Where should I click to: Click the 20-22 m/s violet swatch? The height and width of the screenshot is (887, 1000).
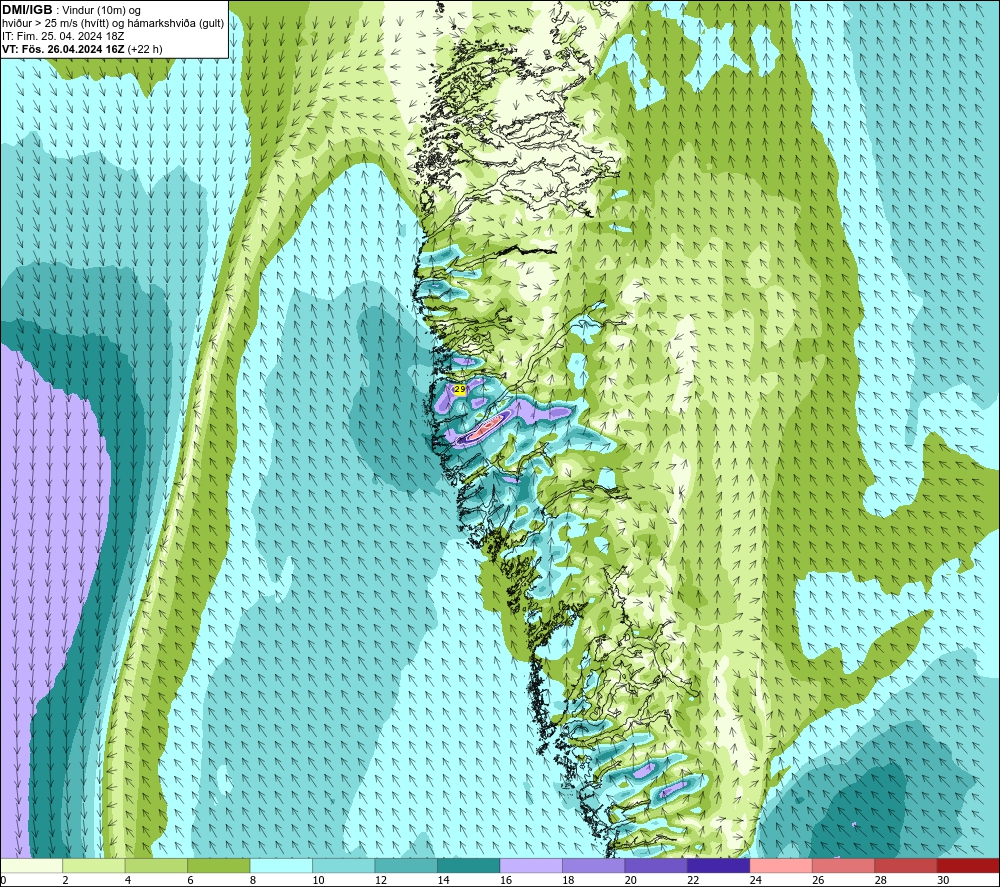coord(656,865)
